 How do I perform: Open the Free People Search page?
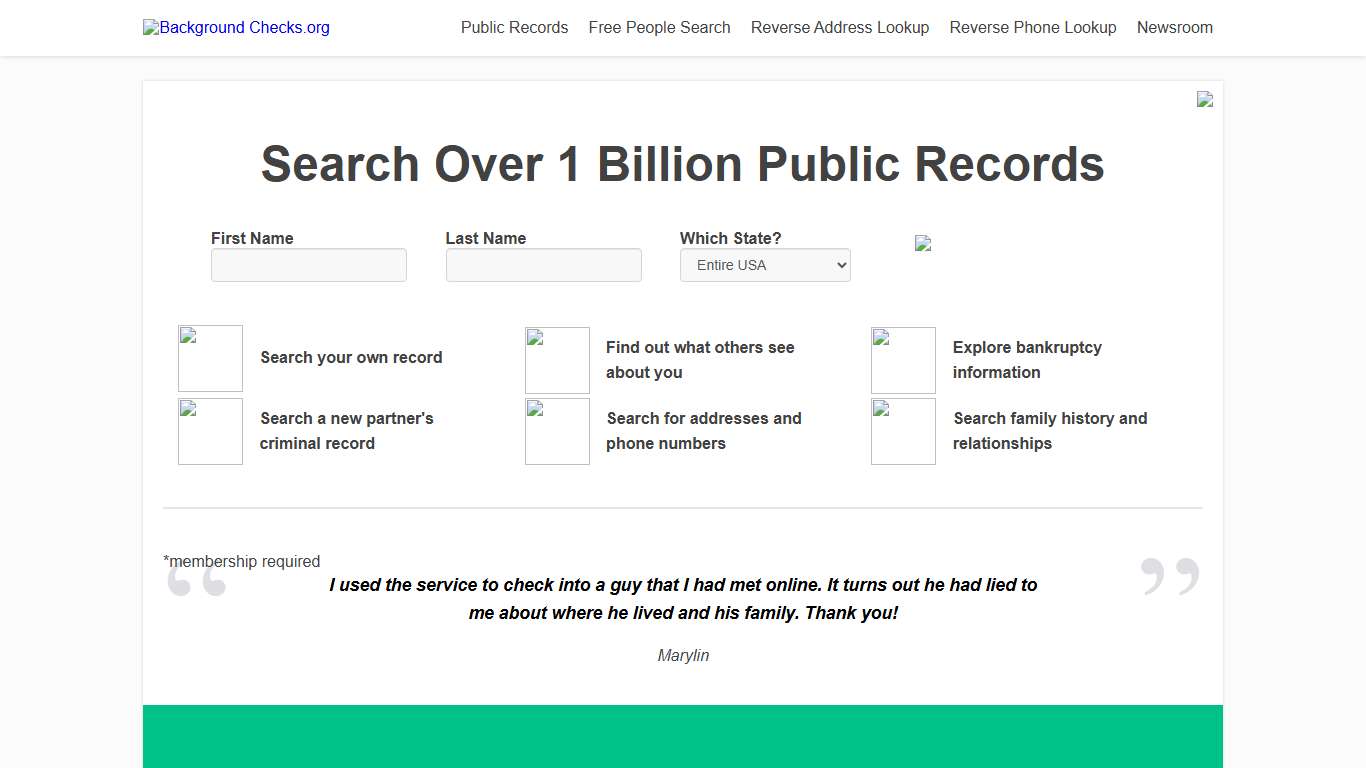pyautogui.click(x=659, y=27)
